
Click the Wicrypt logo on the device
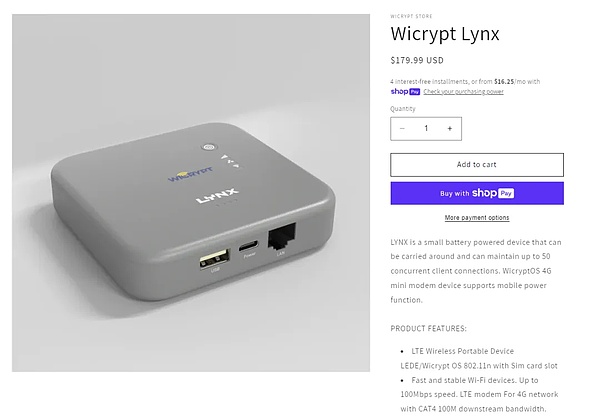tap(191, 174)
